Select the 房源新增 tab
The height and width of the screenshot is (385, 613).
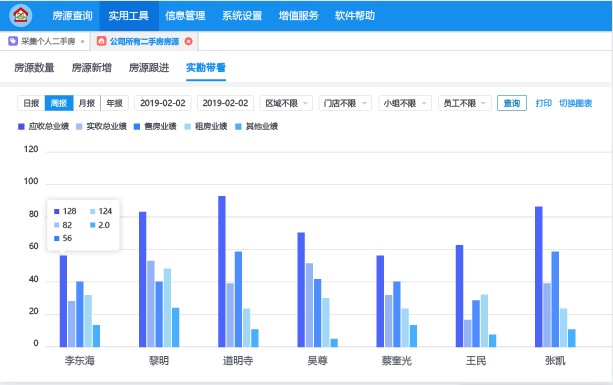91,68
